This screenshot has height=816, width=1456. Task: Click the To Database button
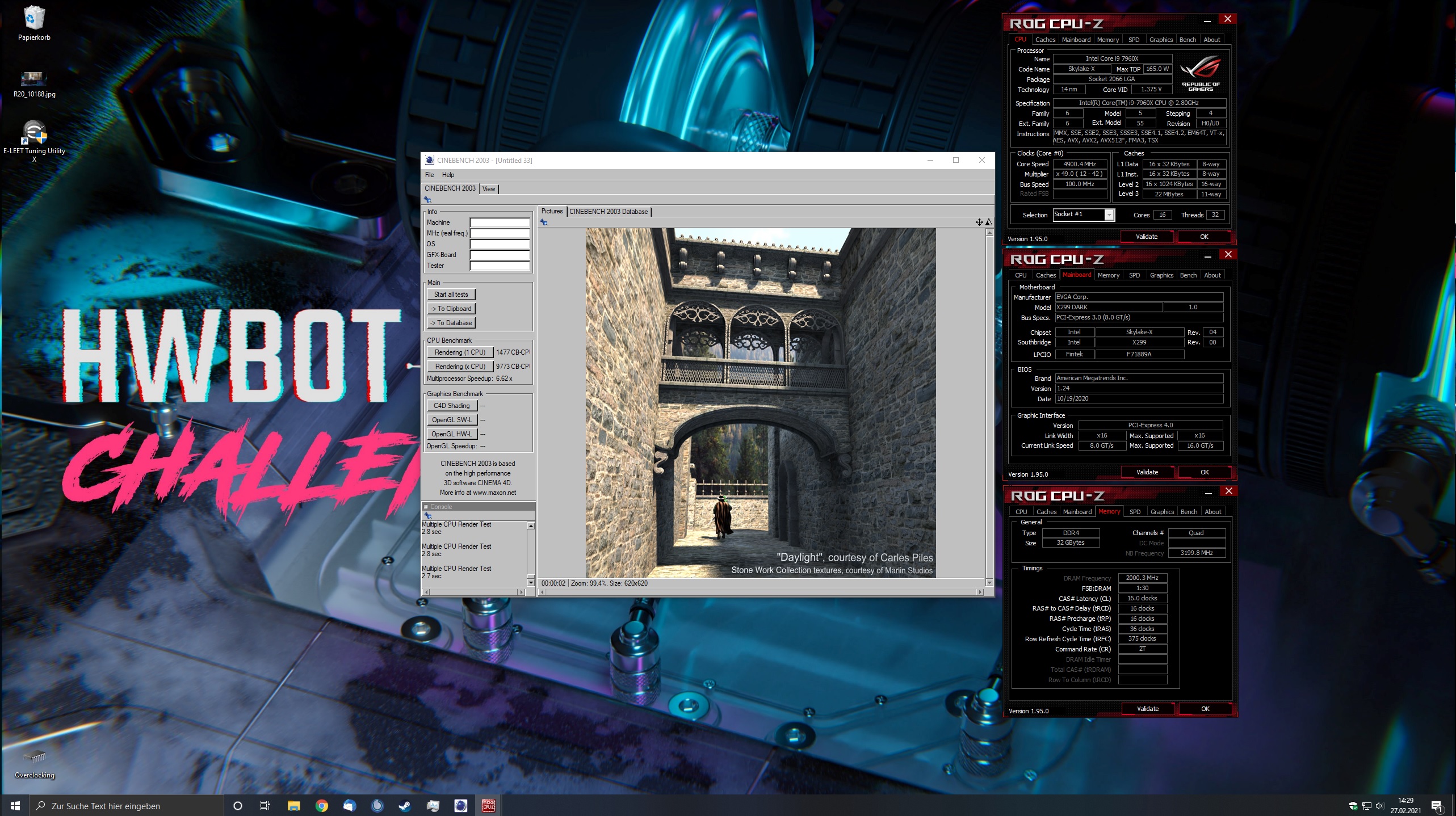pos(451,323)
